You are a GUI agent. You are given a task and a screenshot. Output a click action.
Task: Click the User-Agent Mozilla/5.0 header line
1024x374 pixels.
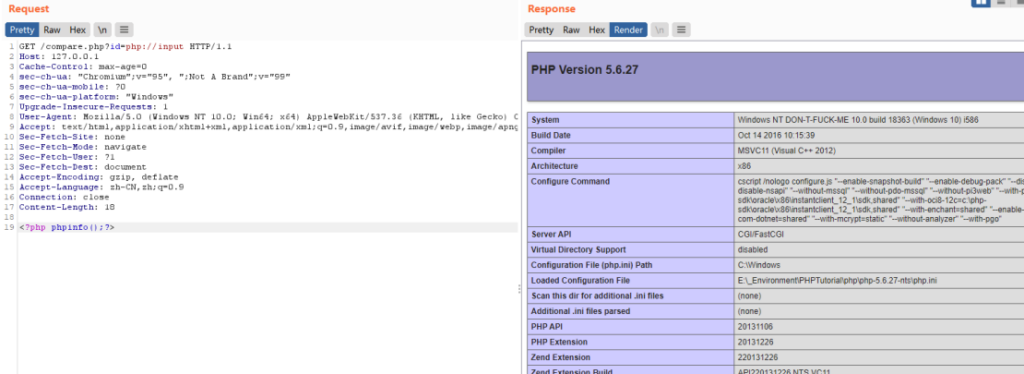point(268,117)
